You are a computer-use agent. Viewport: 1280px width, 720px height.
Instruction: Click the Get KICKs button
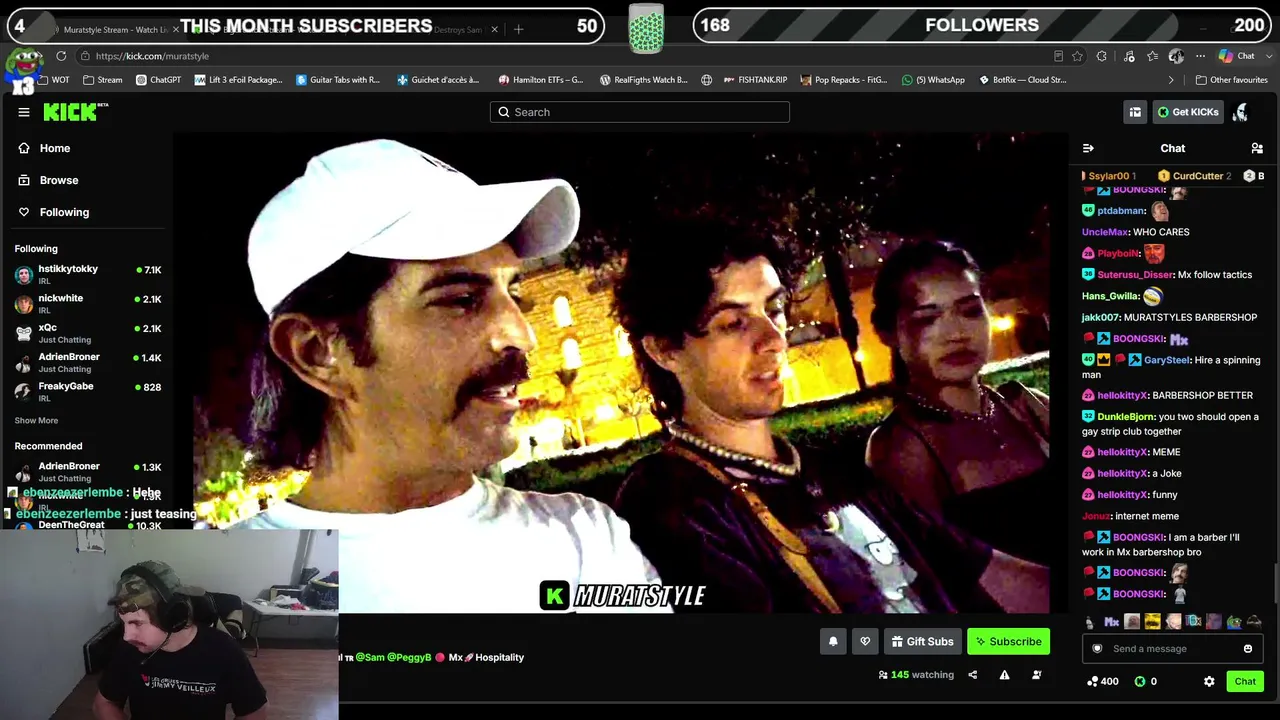(1188, 112)
